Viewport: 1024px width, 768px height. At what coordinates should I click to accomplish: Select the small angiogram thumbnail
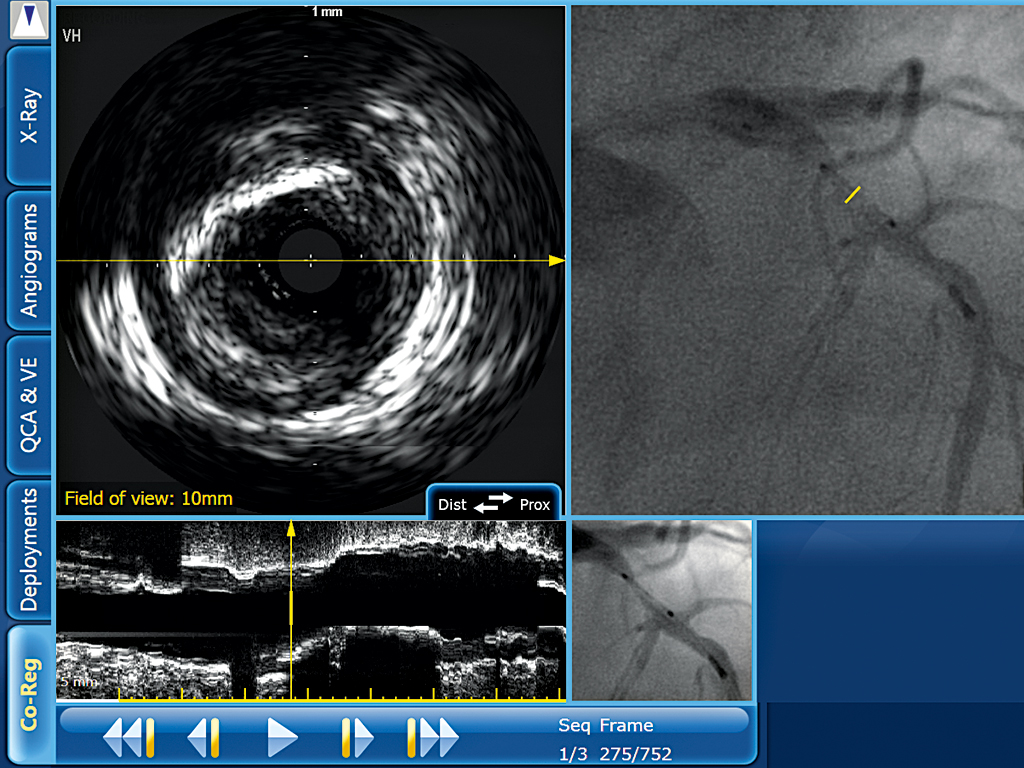coord(661,609)
